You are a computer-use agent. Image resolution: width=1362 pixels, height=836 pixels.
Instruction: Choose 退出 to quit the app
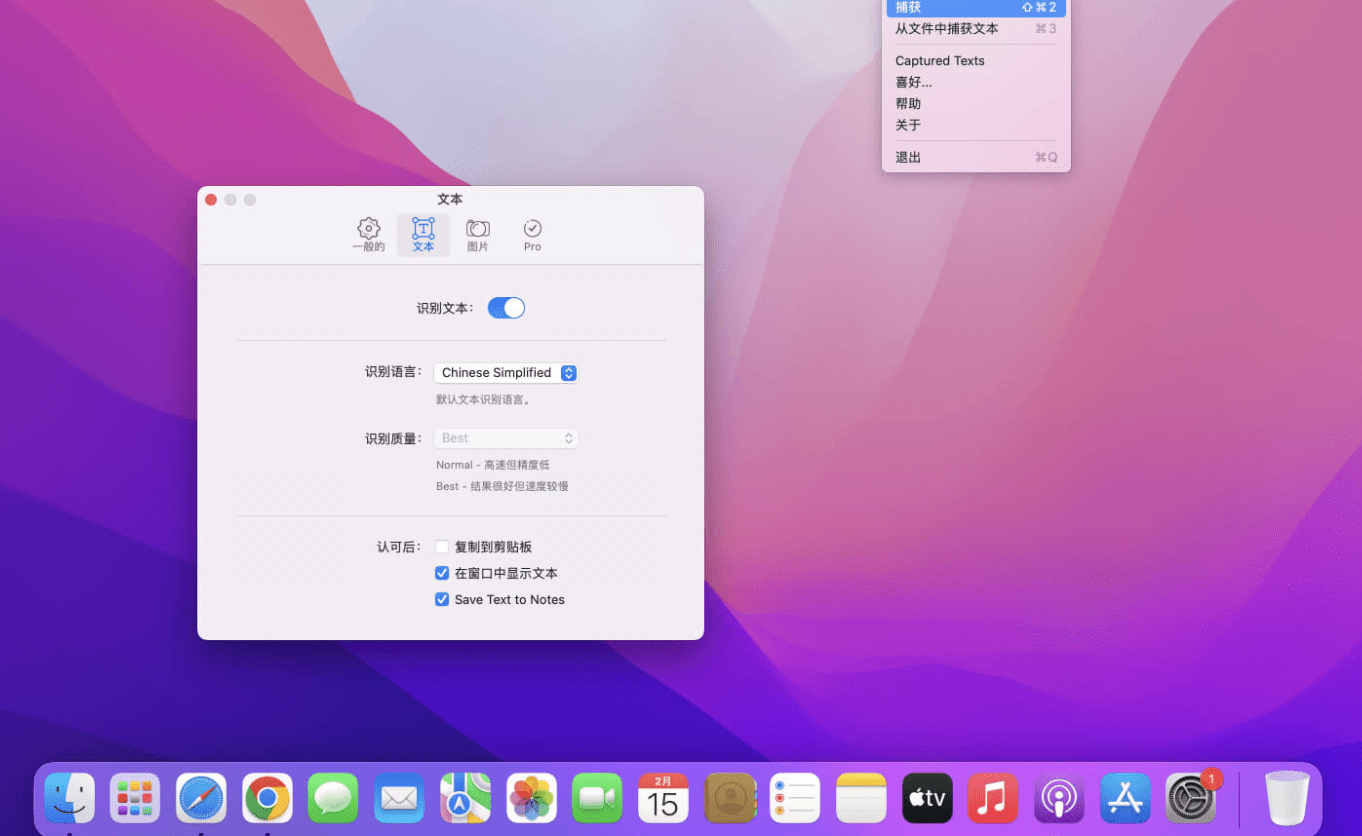pos(908,157)
